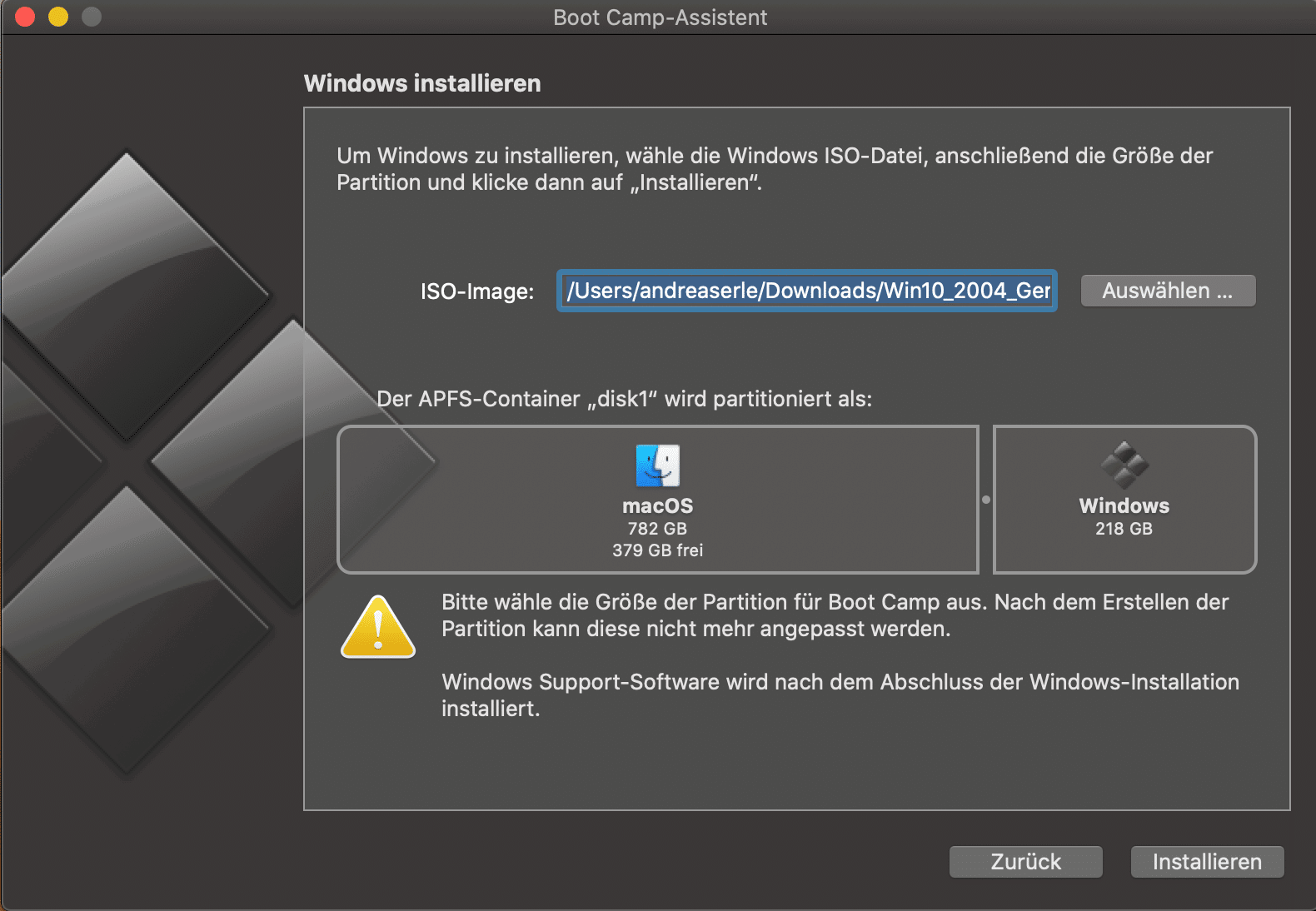Focus the ISO-Image path field
Viewport: 1316px width, 911px height.
pyautogui.click(x=806, y=291)
